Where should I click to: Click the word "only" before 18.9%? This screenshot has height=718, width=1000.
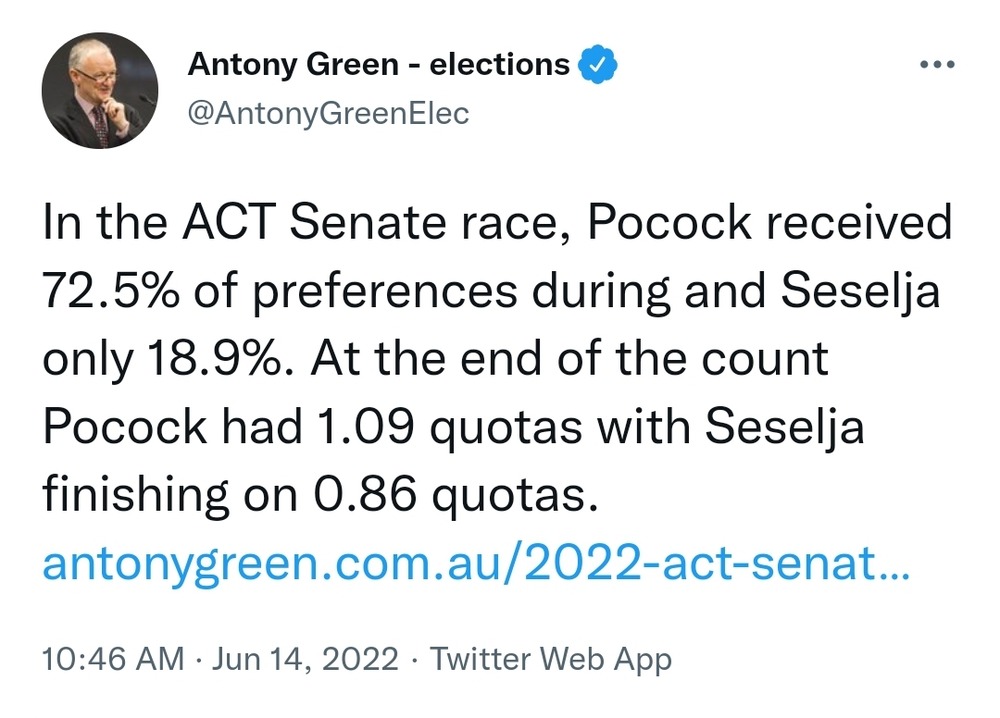(83, 359)
